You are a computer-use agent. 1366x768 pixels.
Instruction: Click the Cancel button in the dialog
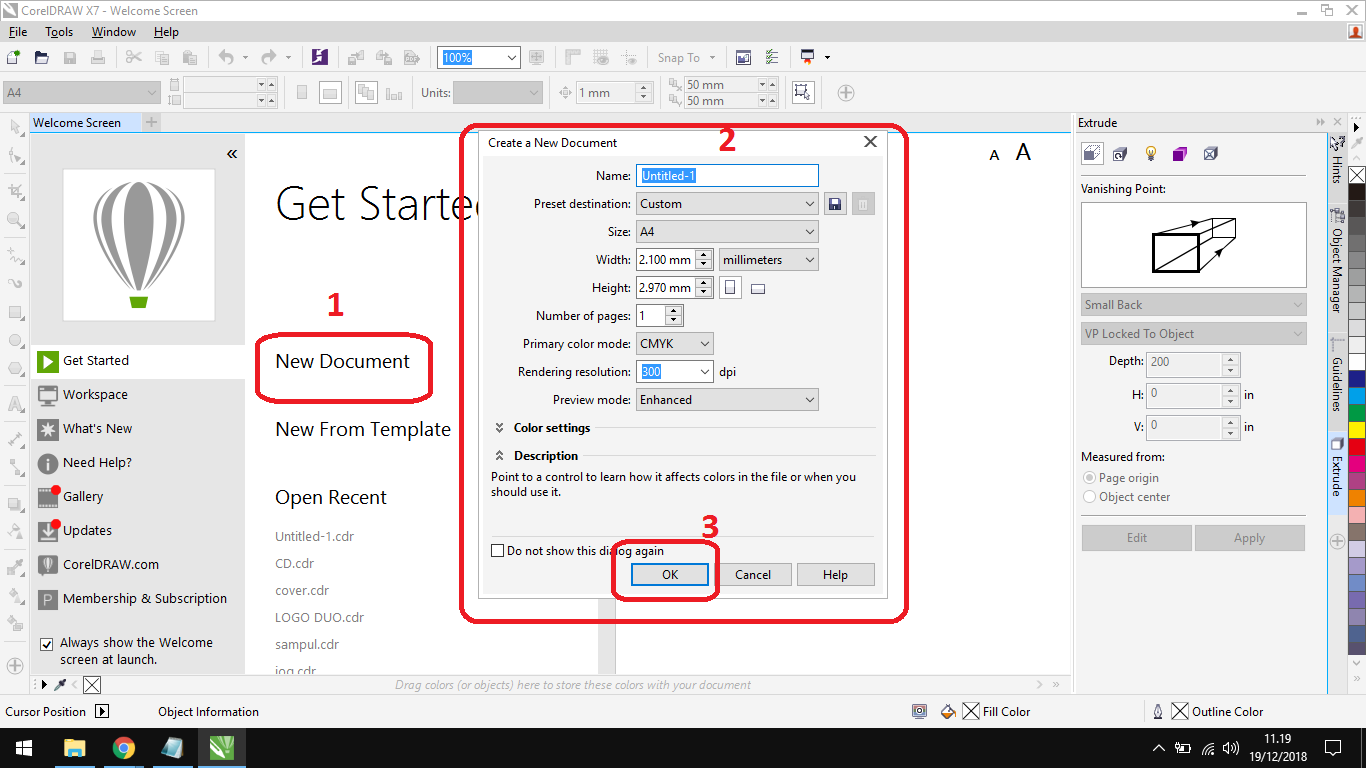[753, 575]
